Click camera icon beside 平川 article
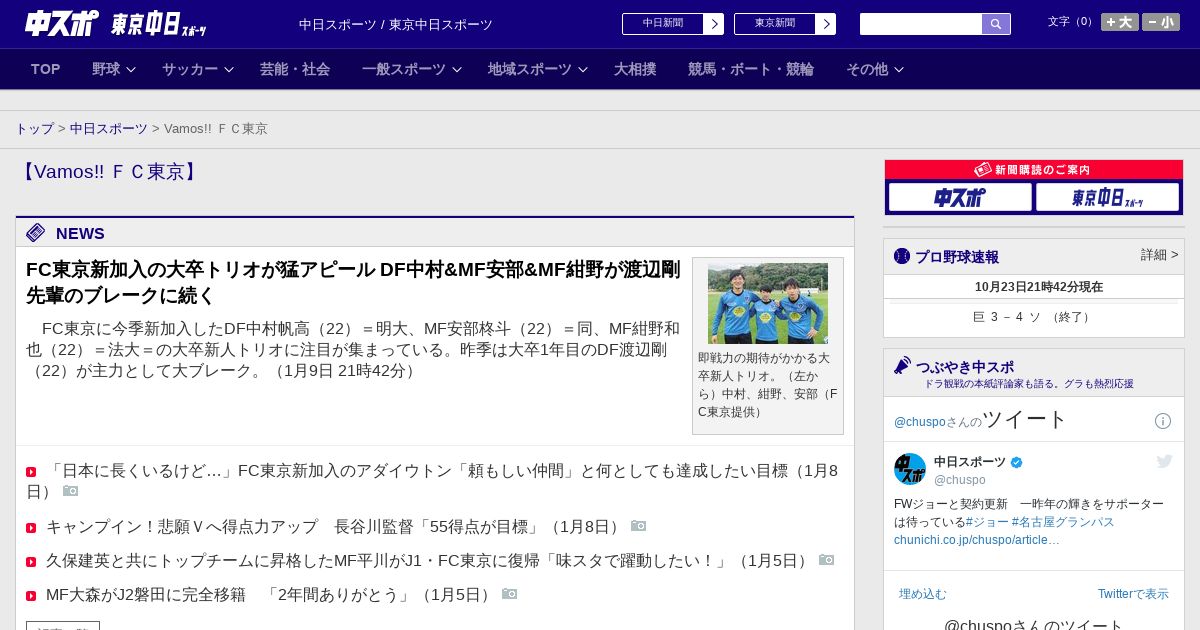Image resolution: width=1200 pixels, height=630 pixels. click(x=827, y=560)
